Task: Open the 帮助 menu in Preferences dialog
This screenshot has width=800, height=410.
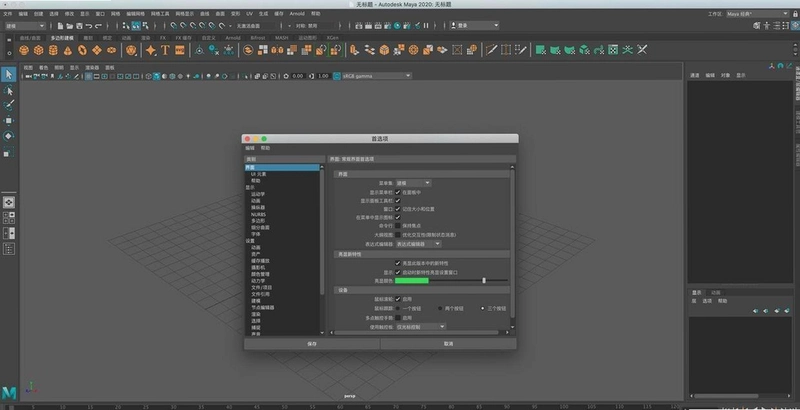Action: [x=265, y=148]
